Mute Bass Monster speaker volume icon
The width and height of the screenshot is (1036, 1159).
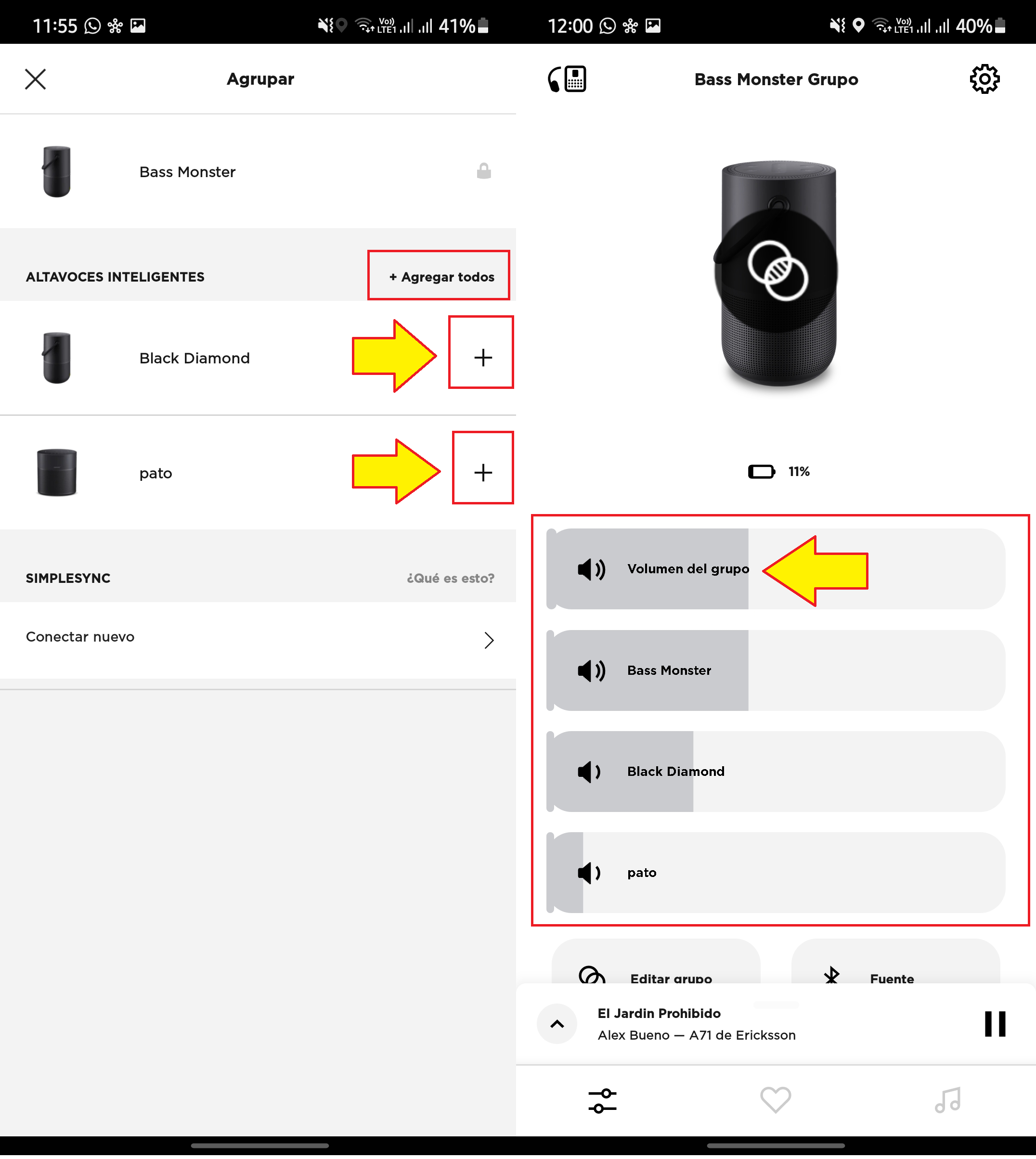coord(591,670)
